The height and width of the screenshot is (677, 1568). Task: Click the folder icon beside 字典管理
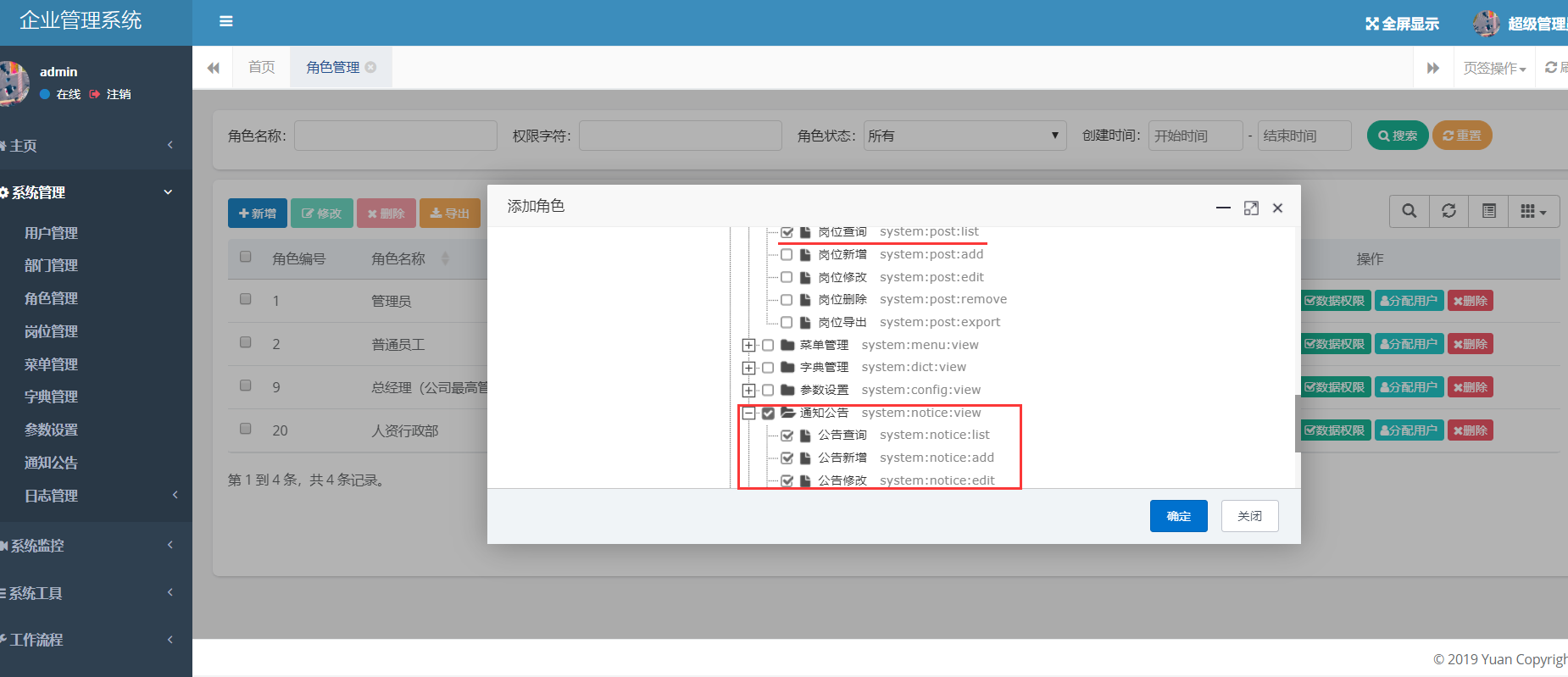click(787, 367)
